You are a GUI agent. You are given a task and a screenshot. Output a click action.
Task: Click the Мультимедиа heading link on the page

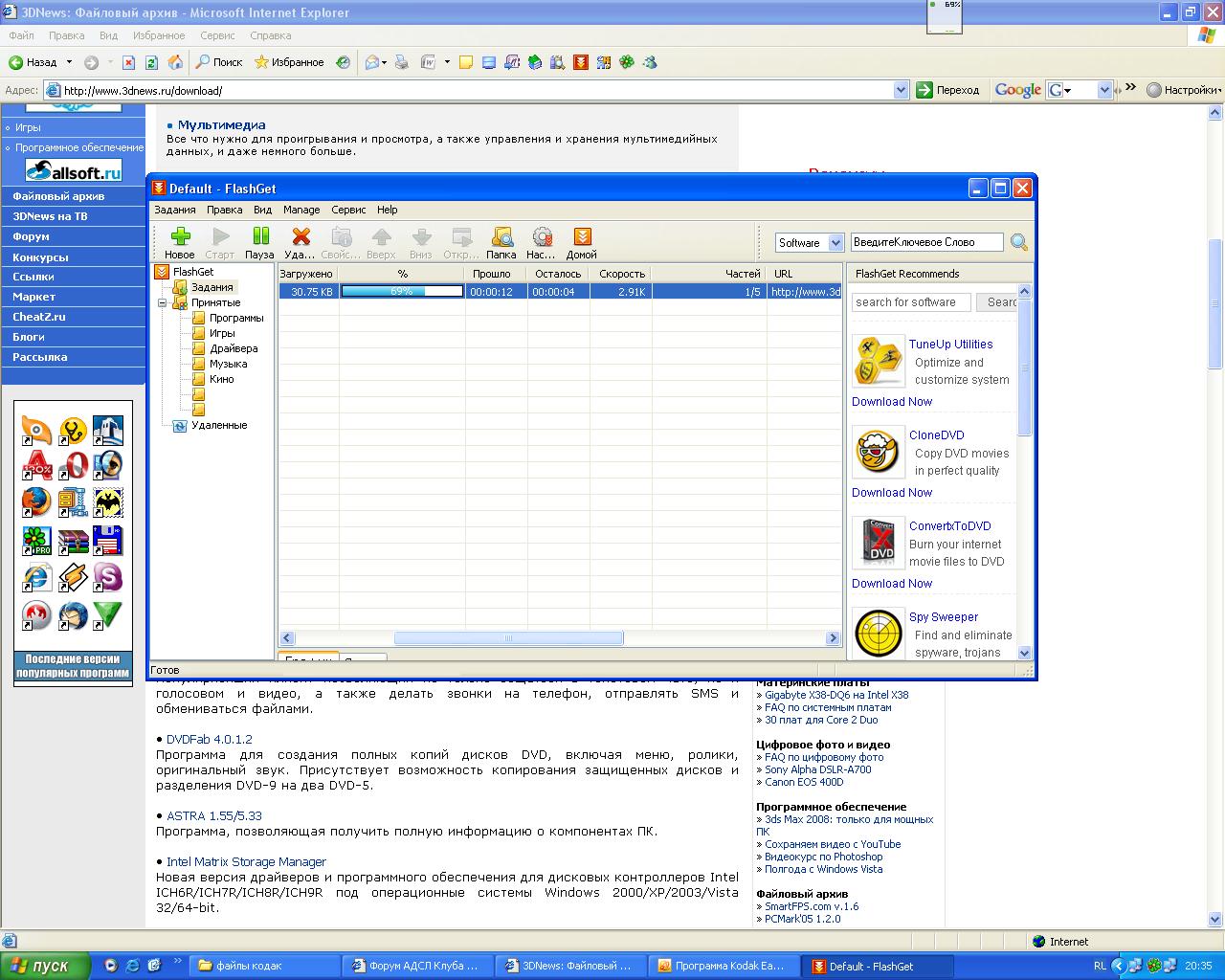(221, 125)
